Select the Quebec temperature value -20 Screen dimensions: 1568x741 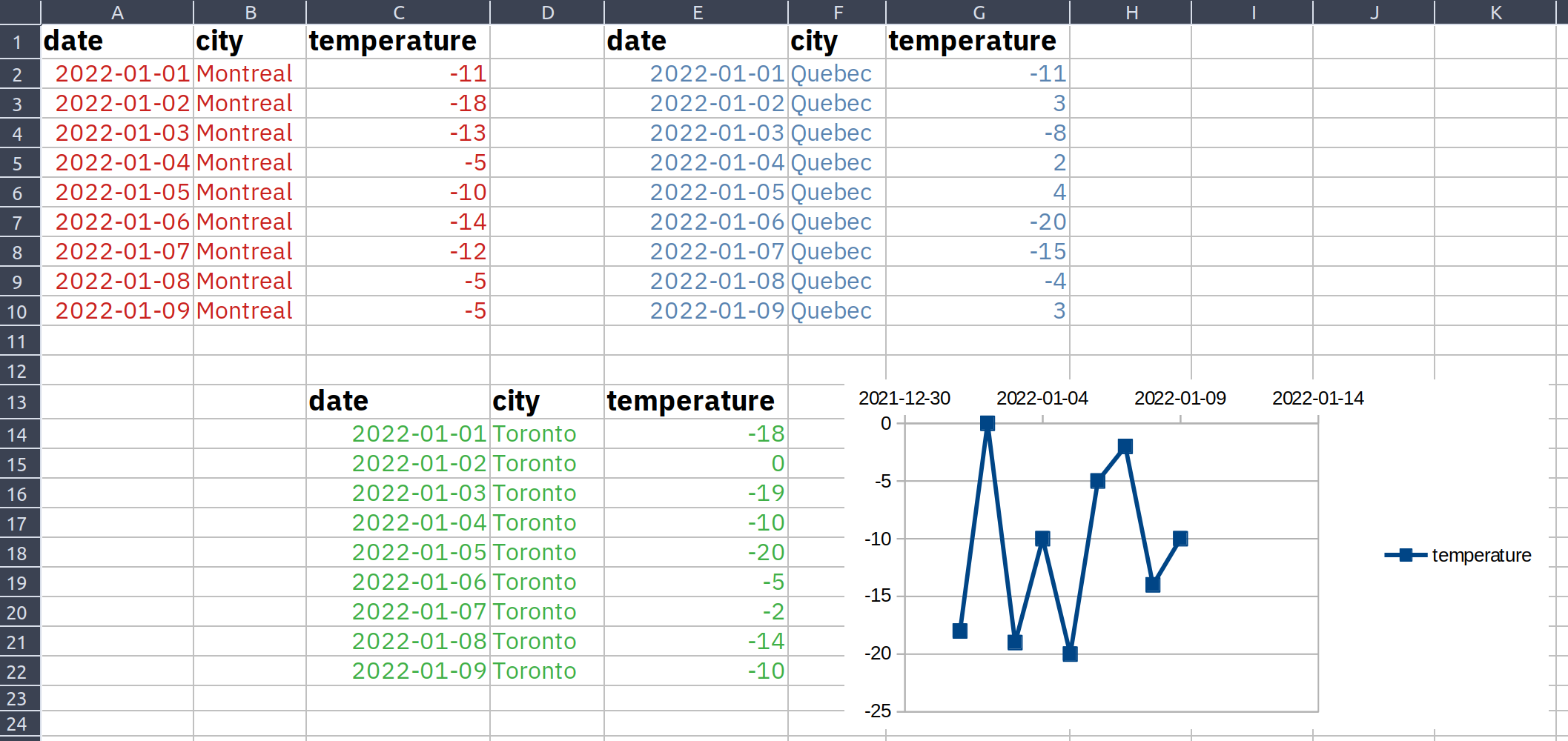979,222
